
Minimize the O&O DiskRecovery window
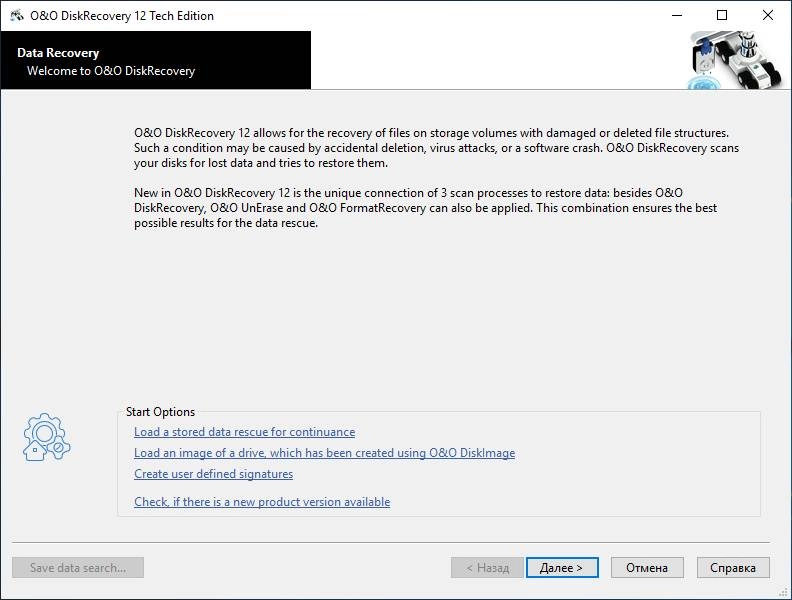(677, 16)
